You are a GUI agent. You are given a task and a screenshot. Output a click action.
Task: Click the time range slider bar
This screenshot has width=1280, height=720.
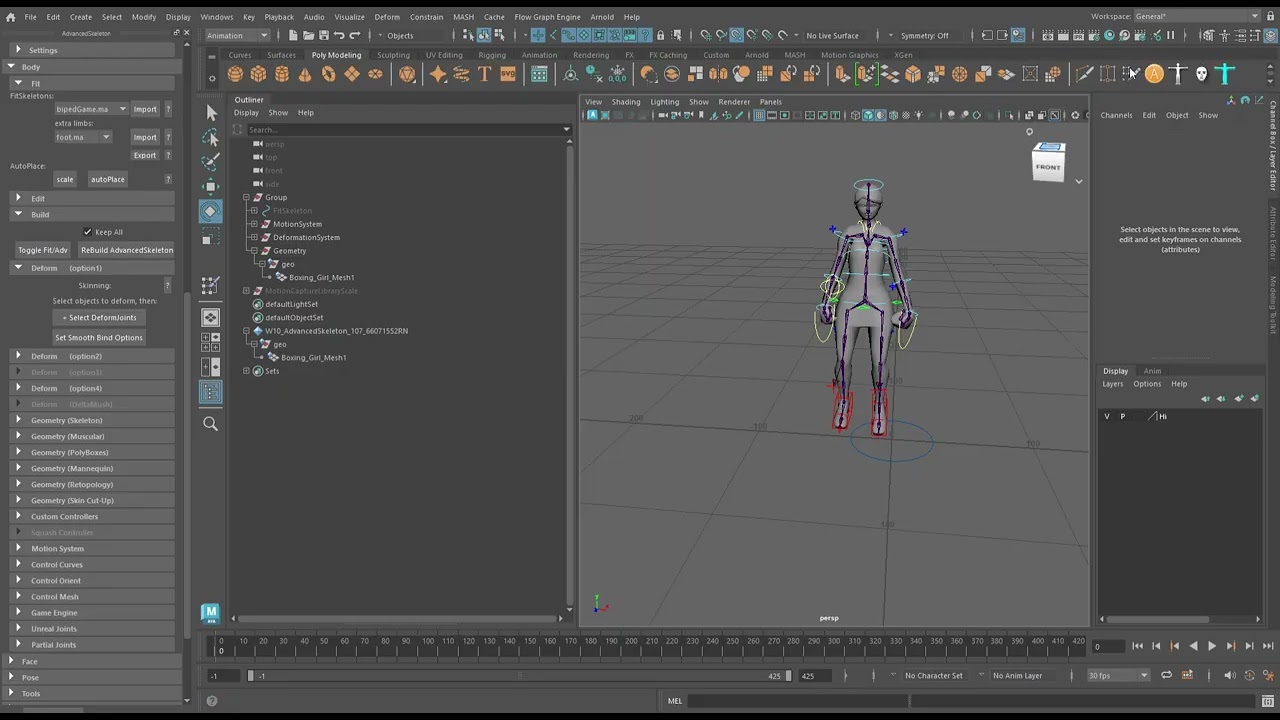pyautogui.click(x=519, y=676)
